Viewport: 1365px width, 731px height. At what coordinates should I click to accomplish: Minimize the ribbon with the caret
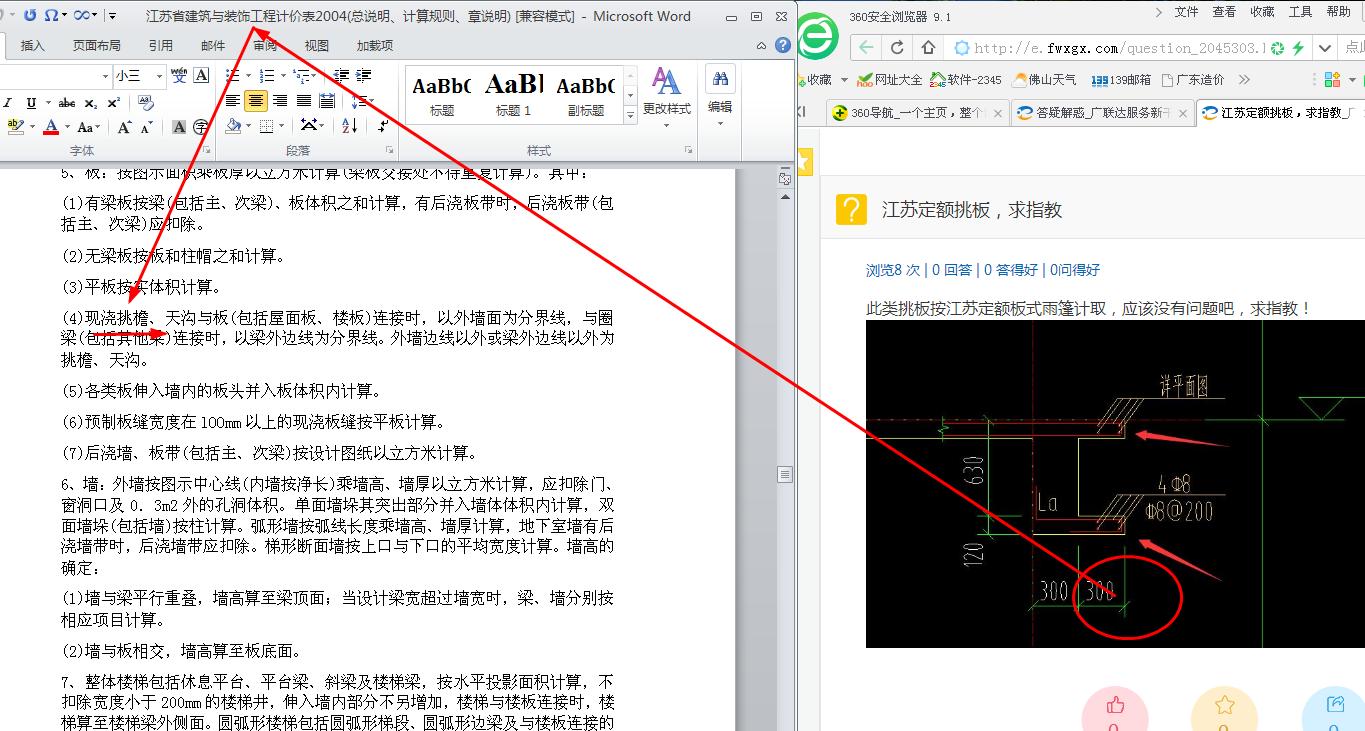click(x=763, y=46)
